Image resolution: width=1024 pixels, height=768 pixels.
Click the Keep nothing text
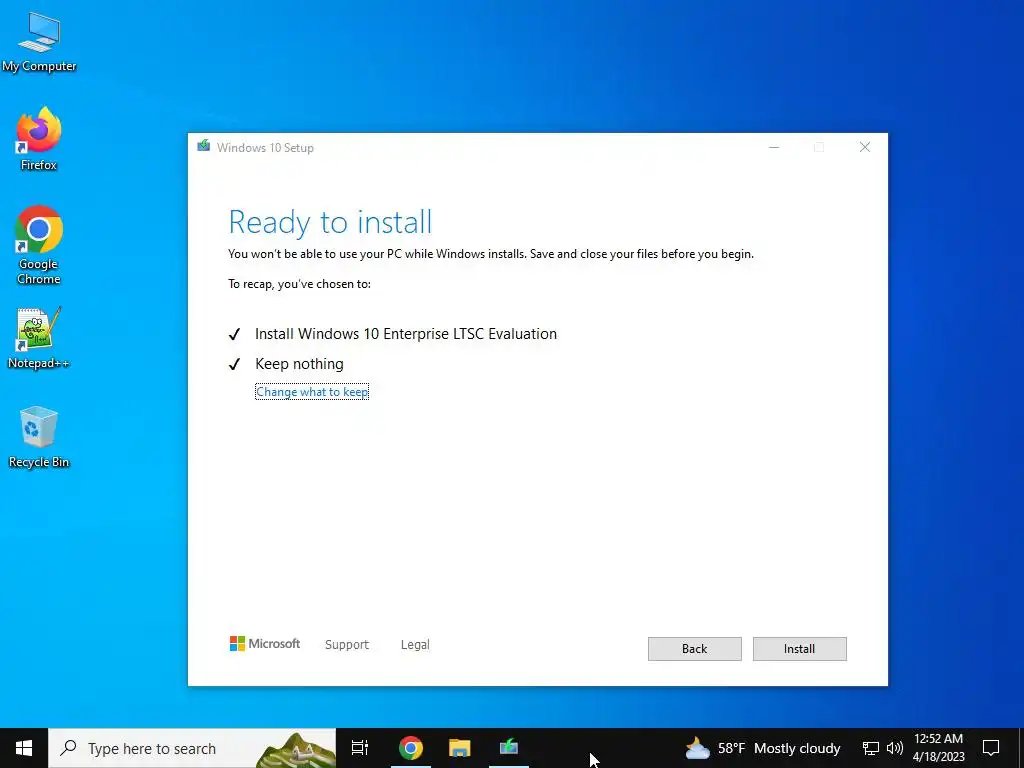299,364
